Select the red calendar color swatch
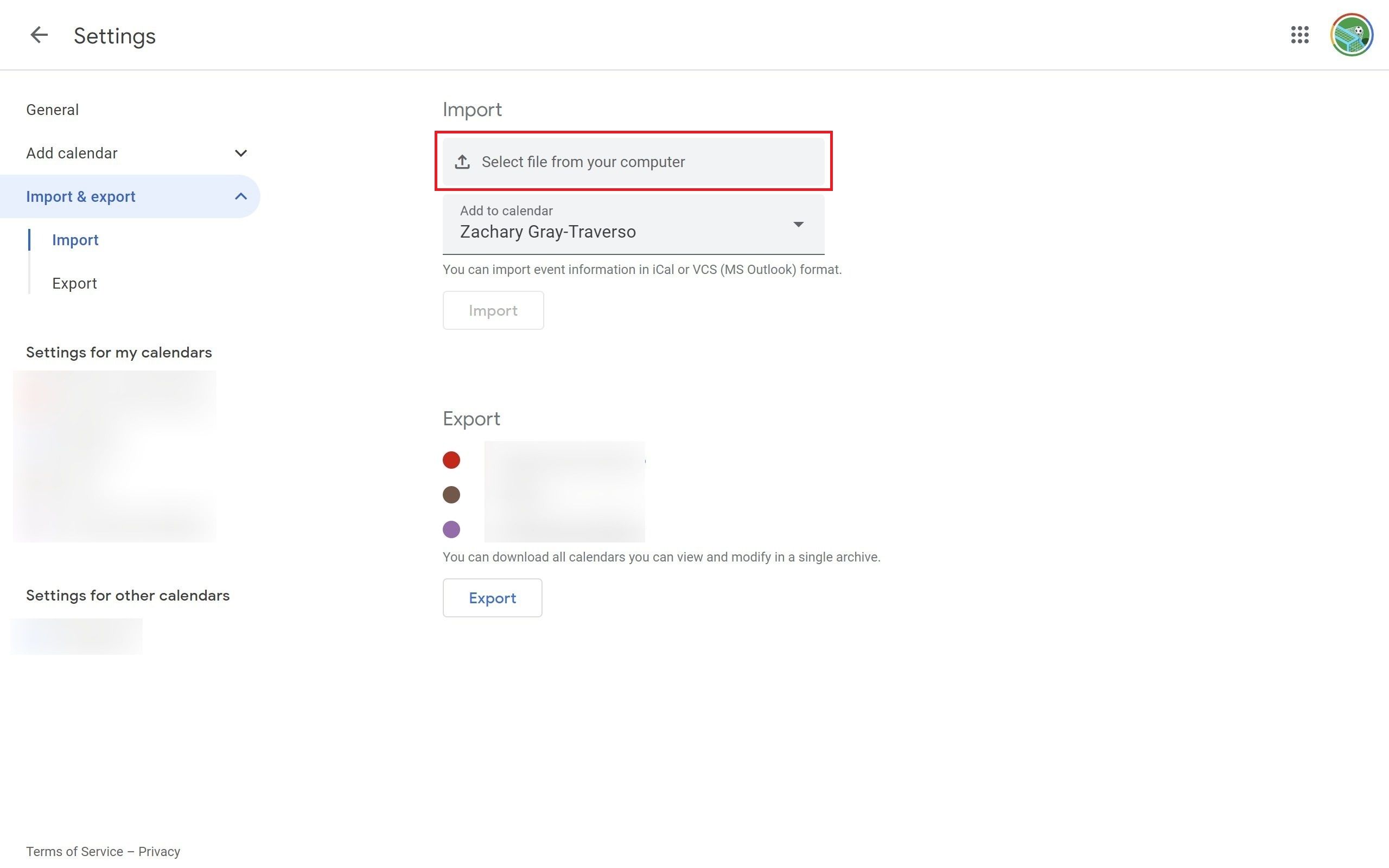This screenshot has width=1389, height=868. (x=451, y=459)
